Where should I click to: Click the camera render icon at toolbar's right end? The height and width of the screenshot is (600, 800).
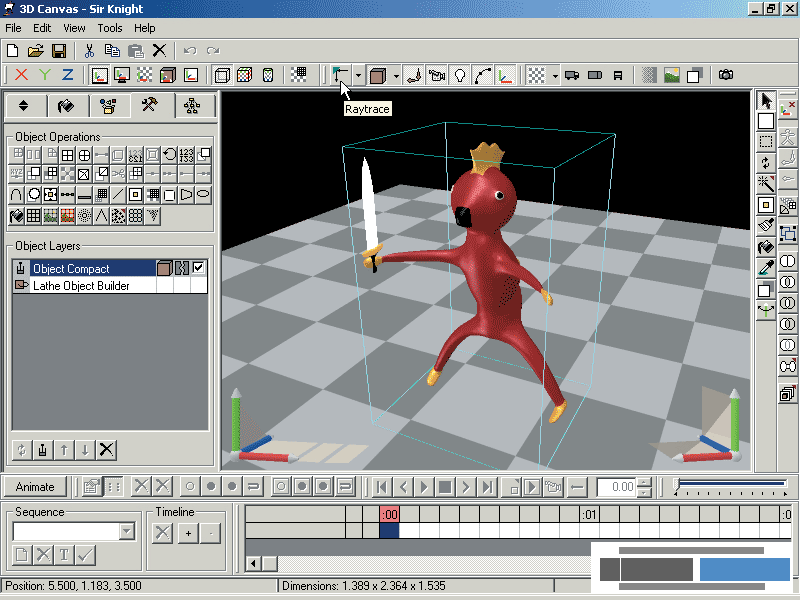(727, 75)
